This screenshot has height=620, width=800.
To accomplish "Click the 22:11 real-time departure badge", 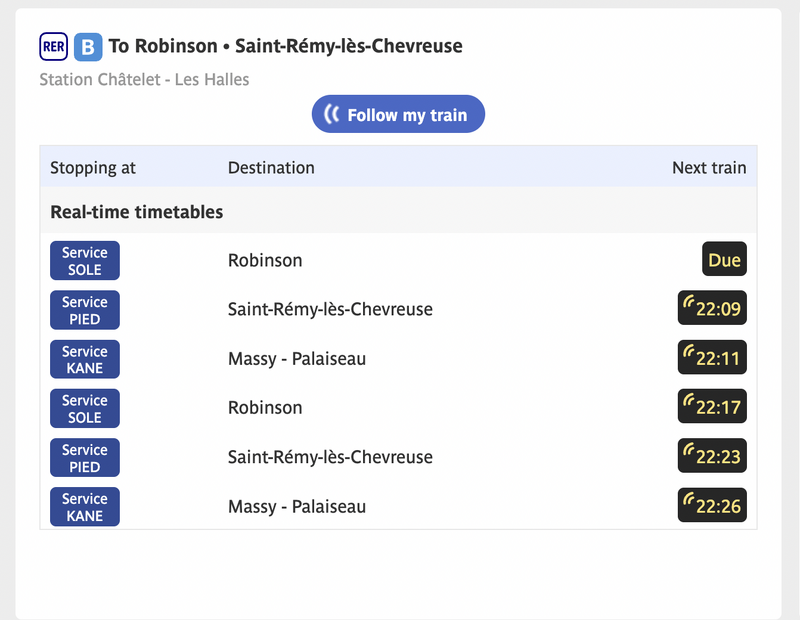I will point(712,358).
